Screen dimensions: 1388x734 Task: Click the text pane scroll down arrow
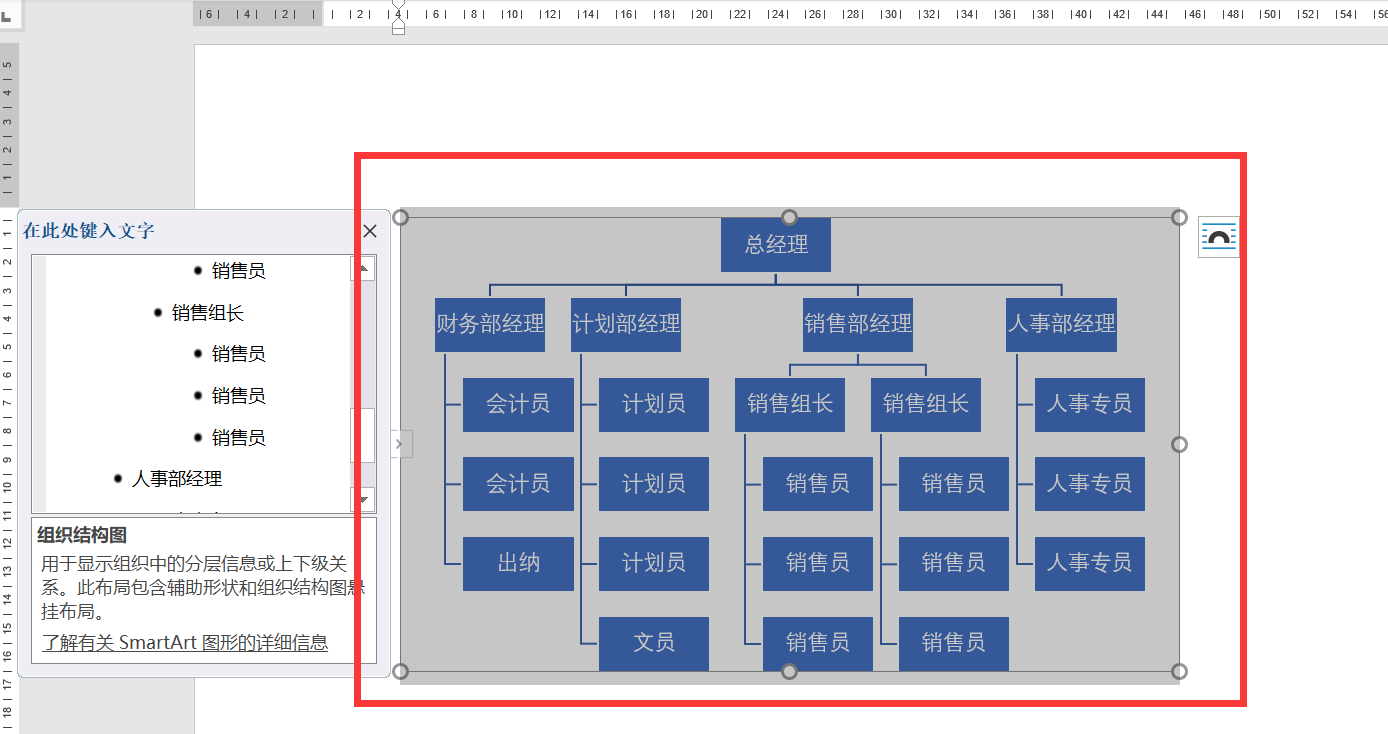pyautogui.click(x=363, y=499)
